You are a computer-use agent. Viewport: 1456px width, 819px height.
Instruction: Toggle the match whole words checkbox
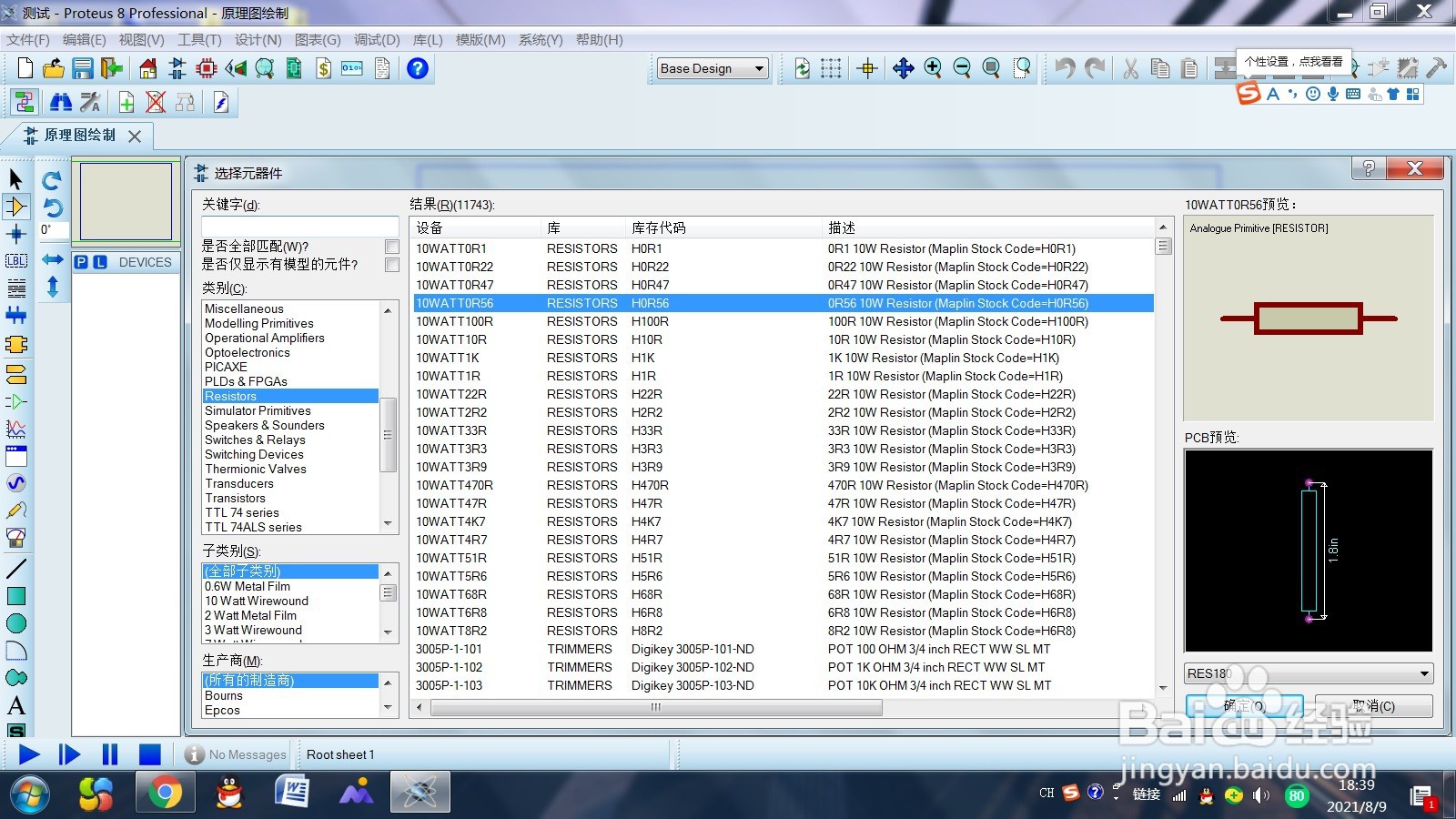[392, 247]
